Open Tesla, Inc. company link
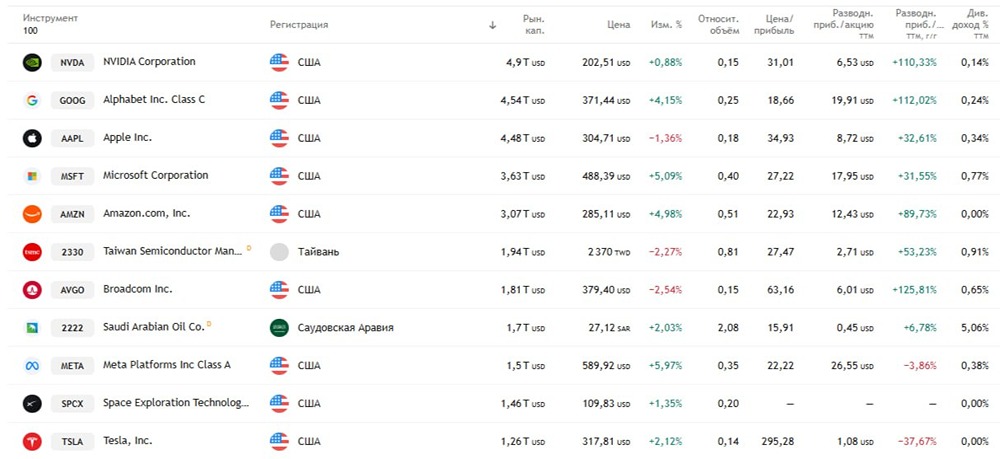Viewport: 1000px width, 459px height. tap(128, 441)
